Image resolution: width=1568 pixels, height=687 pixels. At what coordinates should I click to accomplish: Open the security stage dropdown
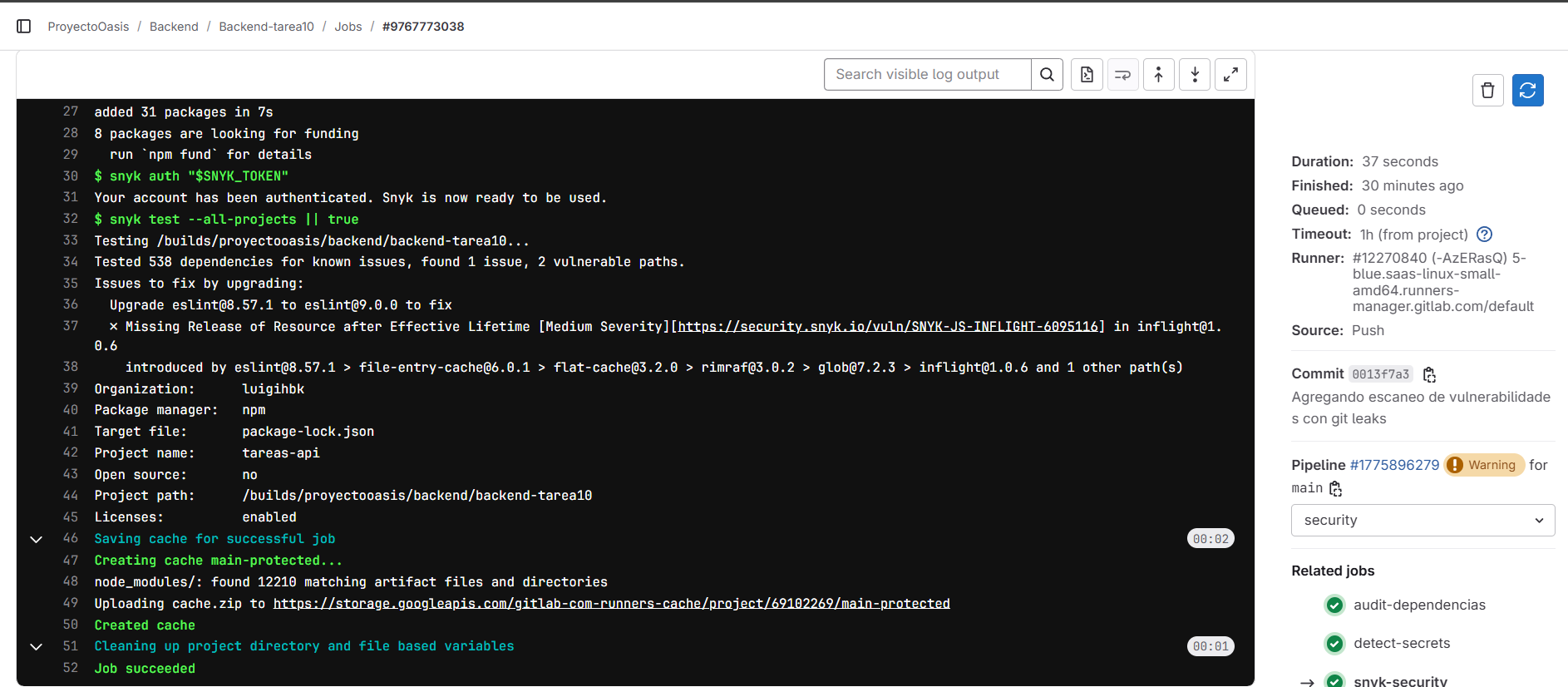click(x=1423, y=521)
